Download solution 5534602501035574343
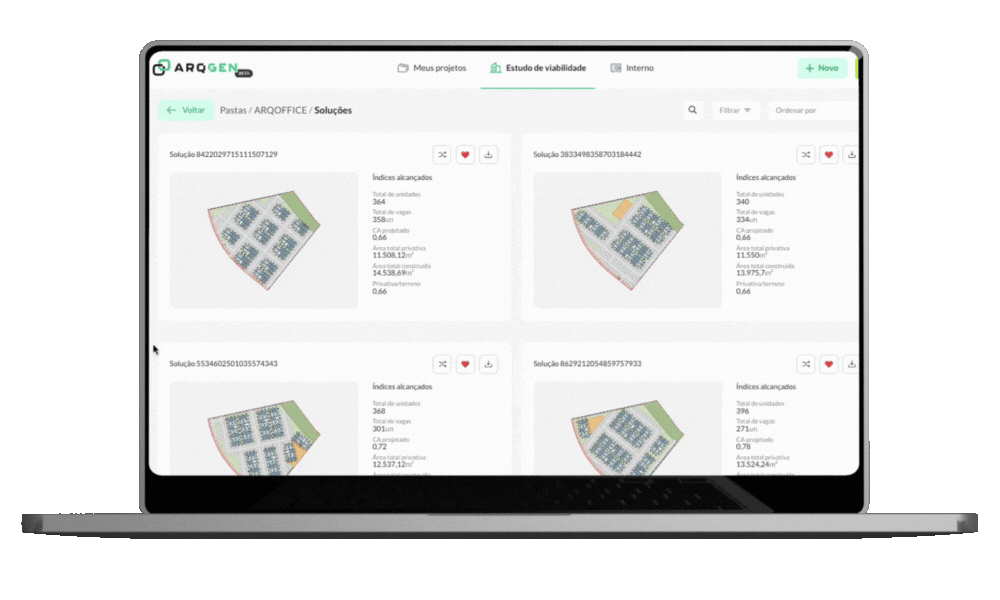Image resolution: width=1000 pixels, height=600 pixels. point(488,364)
